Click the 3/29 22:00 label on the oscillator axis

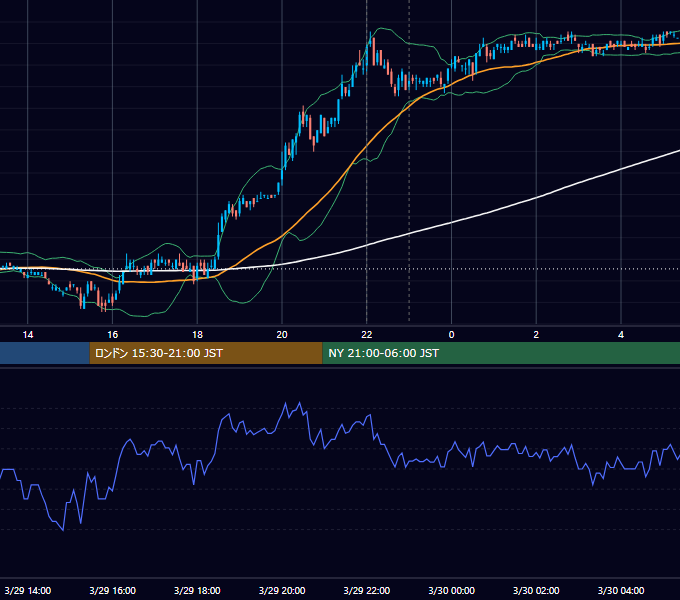point(367,590)
